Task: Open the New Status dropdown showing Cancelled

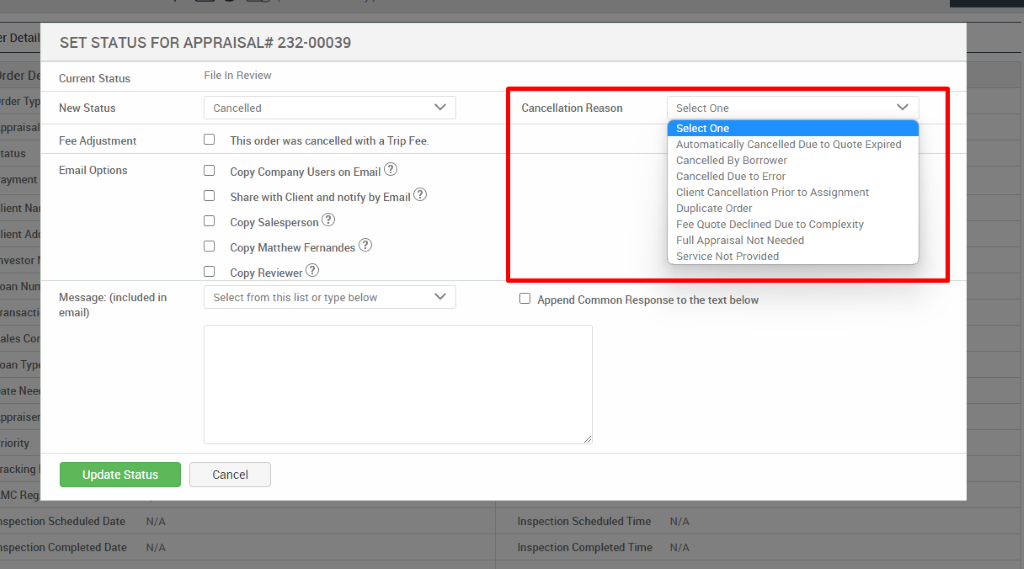Action: tap(329, 108)
